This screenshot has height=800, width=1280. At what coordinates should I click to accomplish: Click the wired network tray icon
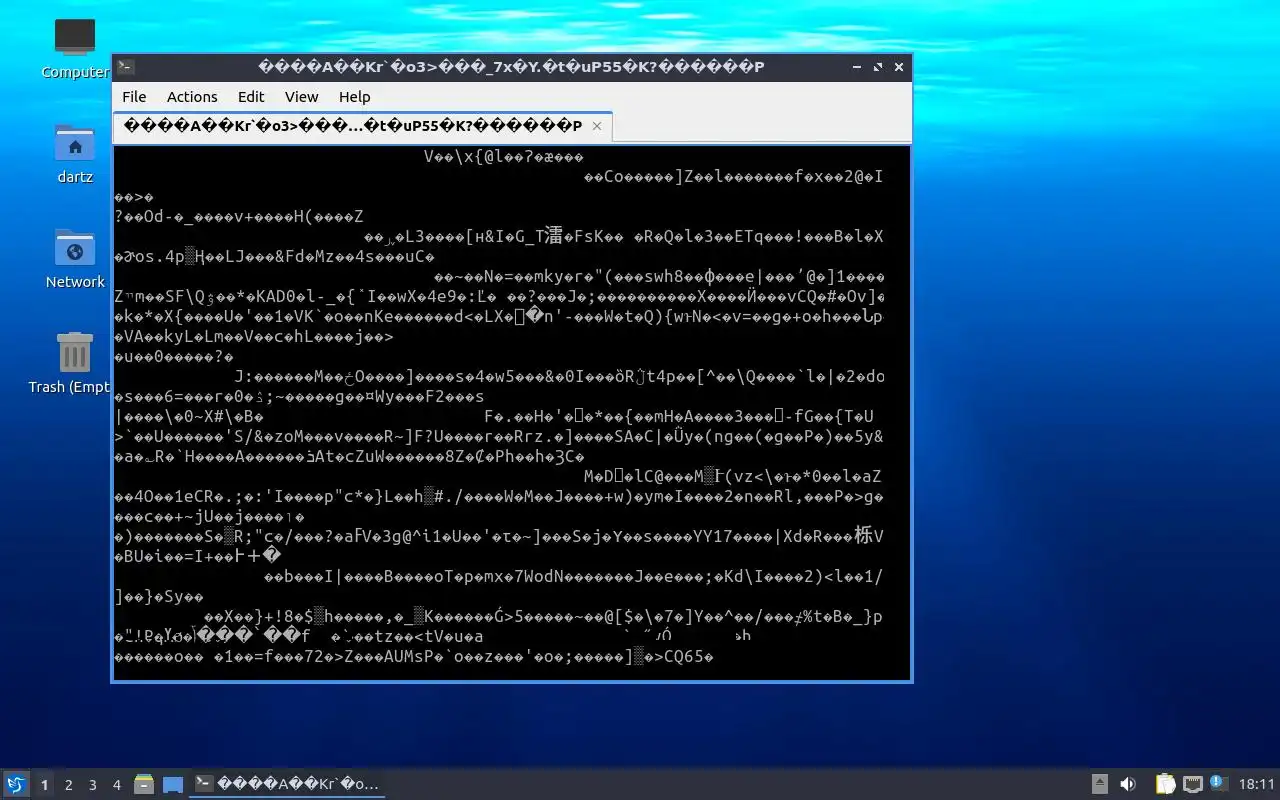point(1192,785)
